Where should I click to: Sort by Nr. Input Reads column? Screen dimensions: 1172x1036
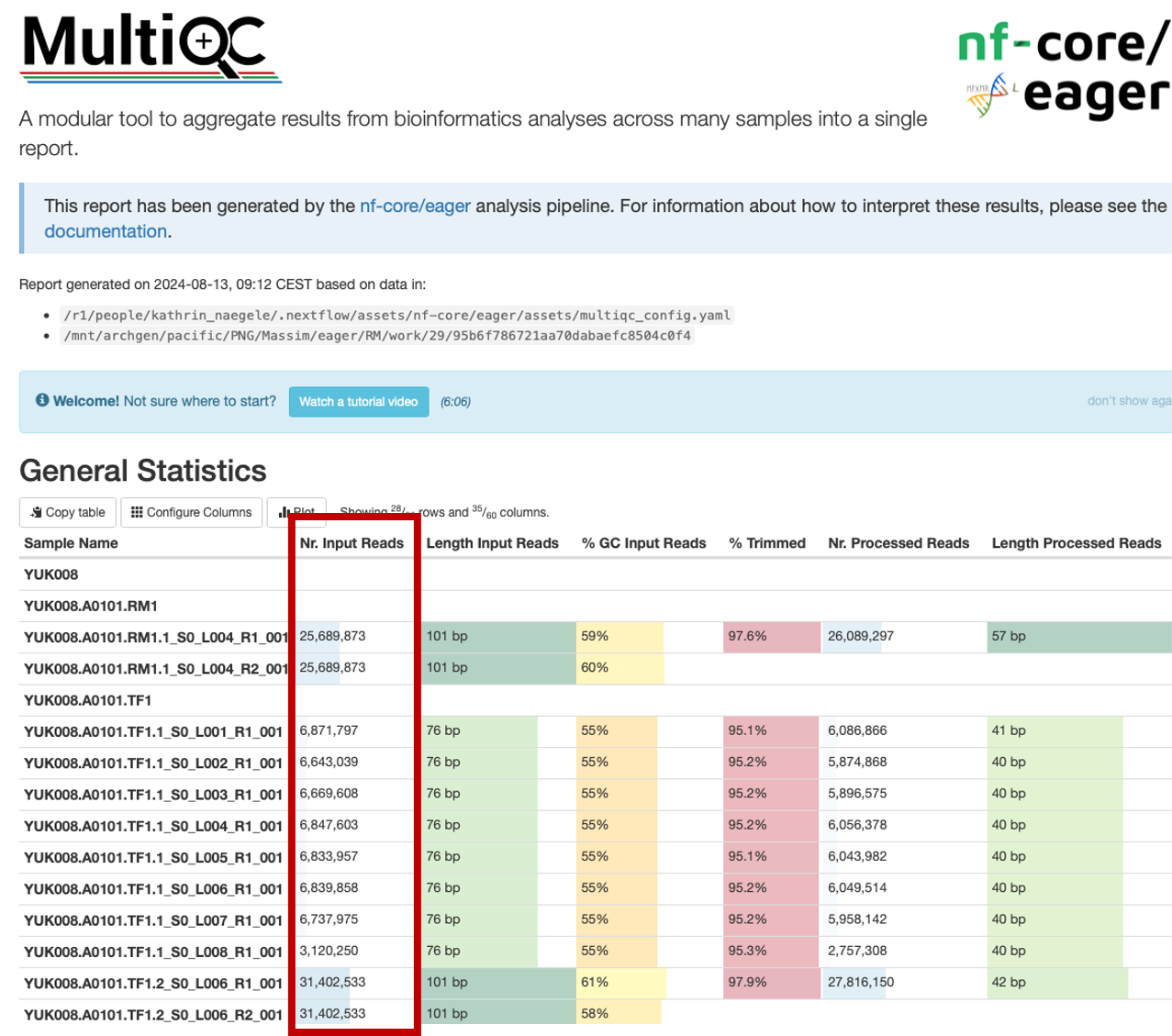click(x=352, y=543)
